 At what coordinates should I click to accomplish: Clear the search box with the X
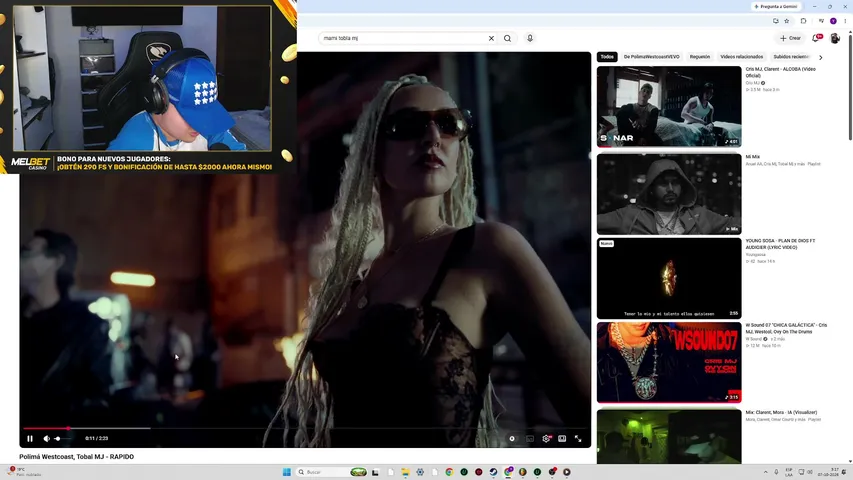[x=491, y=38]
